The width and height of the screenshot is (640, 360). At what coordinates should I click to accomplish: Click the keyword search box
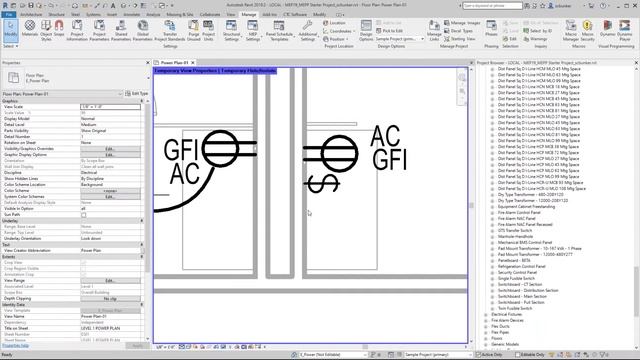tap(492, 6)
